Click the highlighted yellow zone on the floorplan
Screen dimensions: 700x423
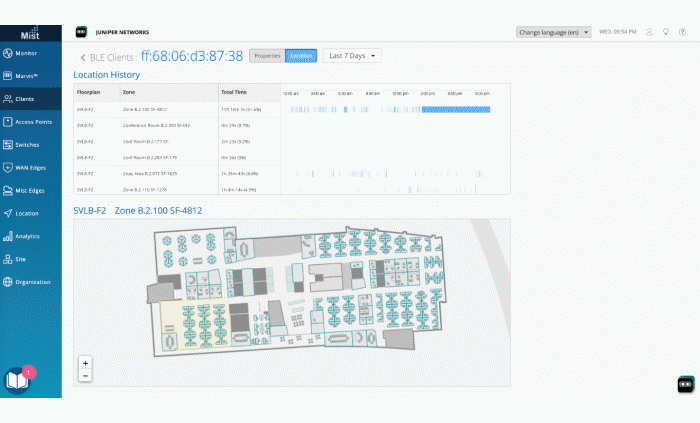[x=195, y=323]
